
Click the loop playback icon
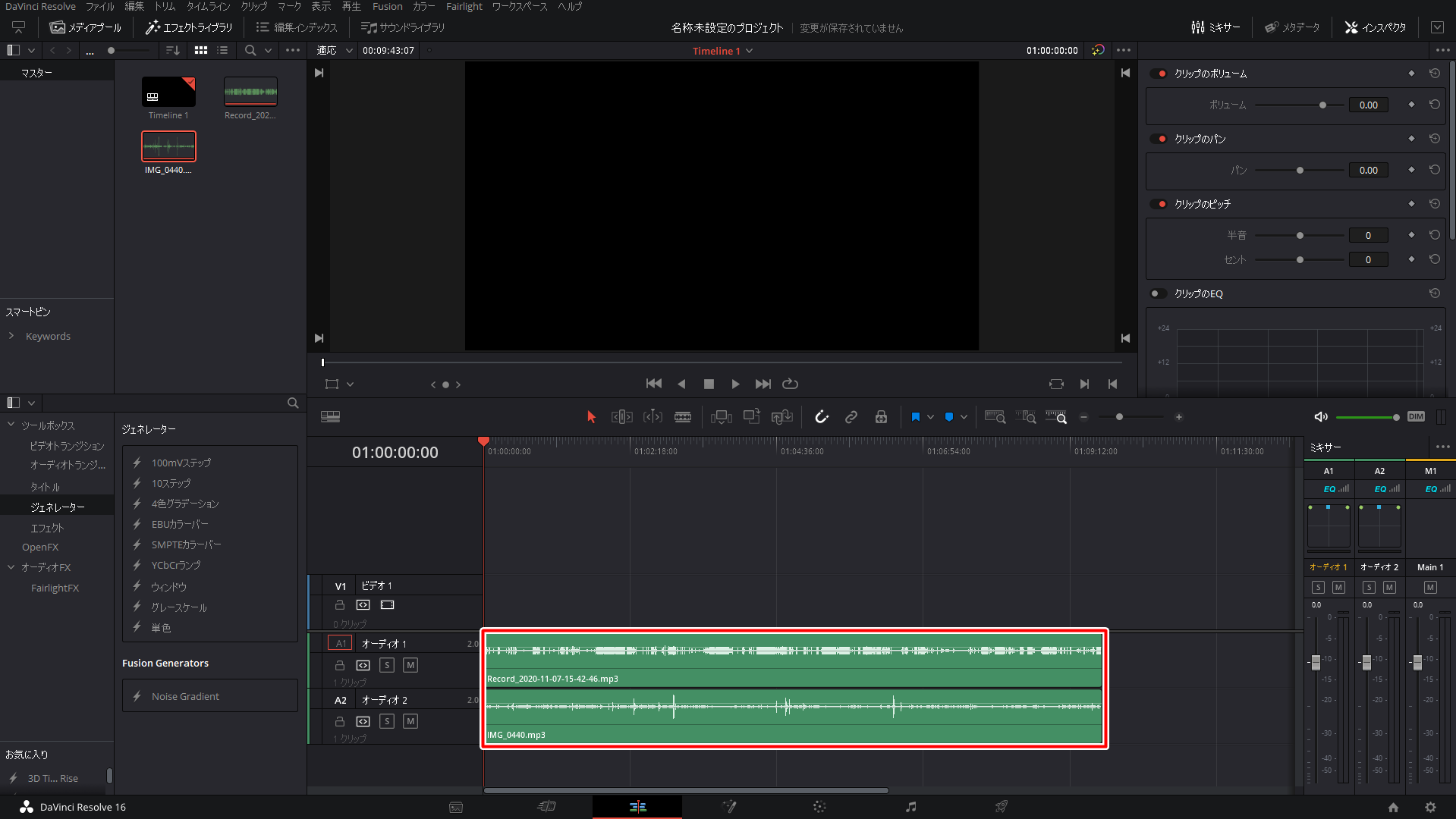click(790, 384)
